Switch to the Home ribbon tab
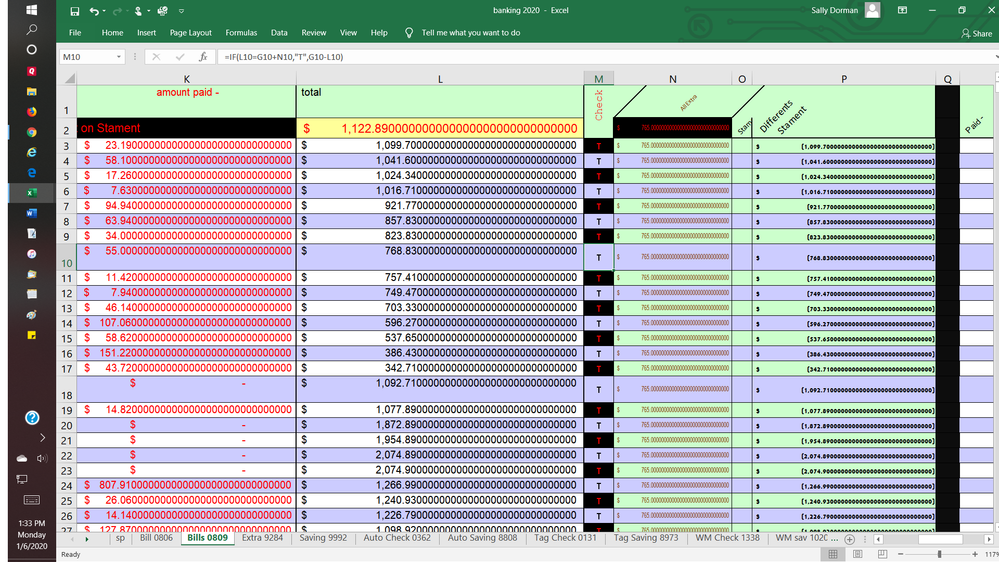This screenshot has width=999, height=562. click(x=112, y=32)
